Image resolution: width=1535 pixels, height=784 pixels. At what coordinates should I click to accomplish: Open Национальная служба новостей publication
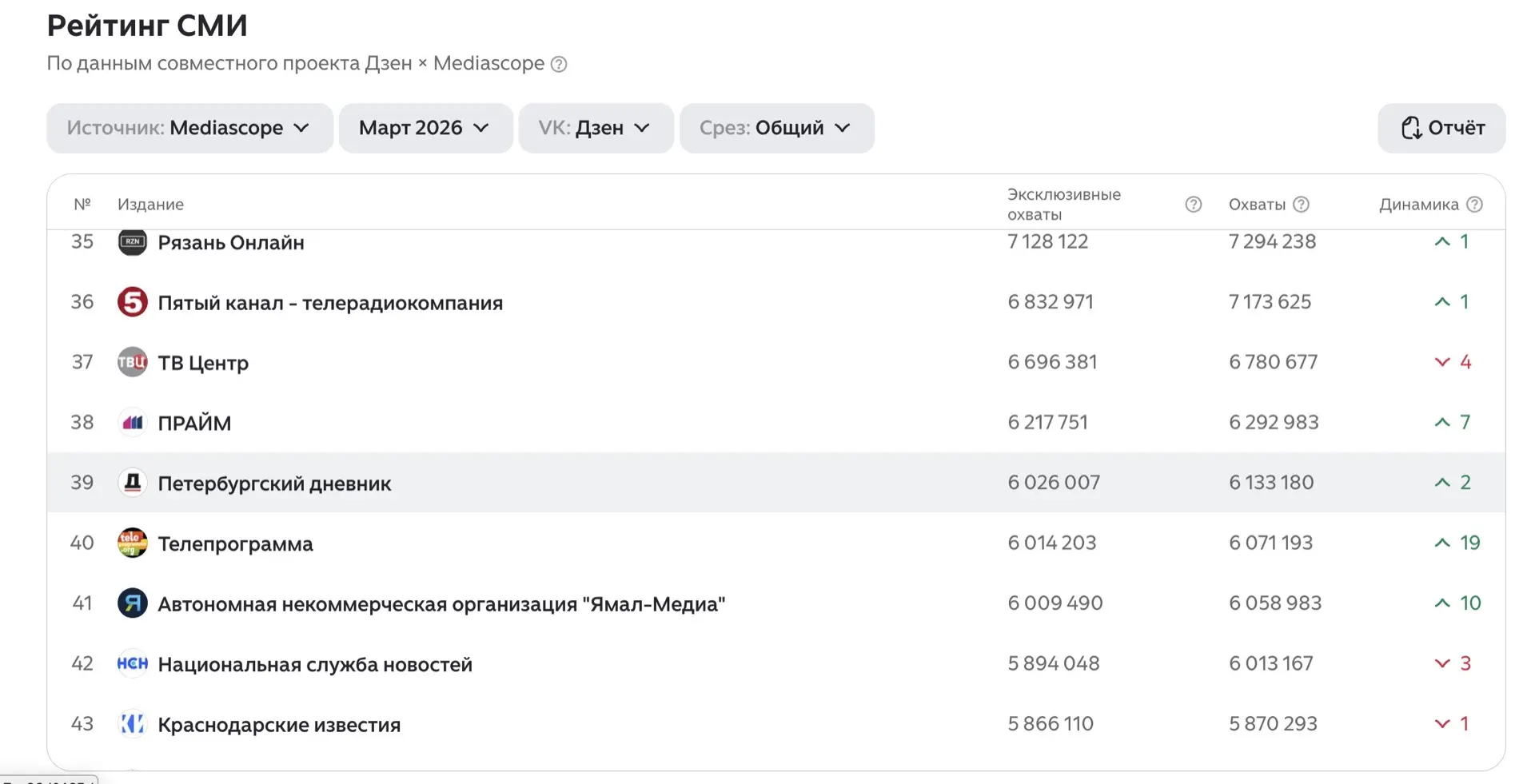tap(315, 664)
